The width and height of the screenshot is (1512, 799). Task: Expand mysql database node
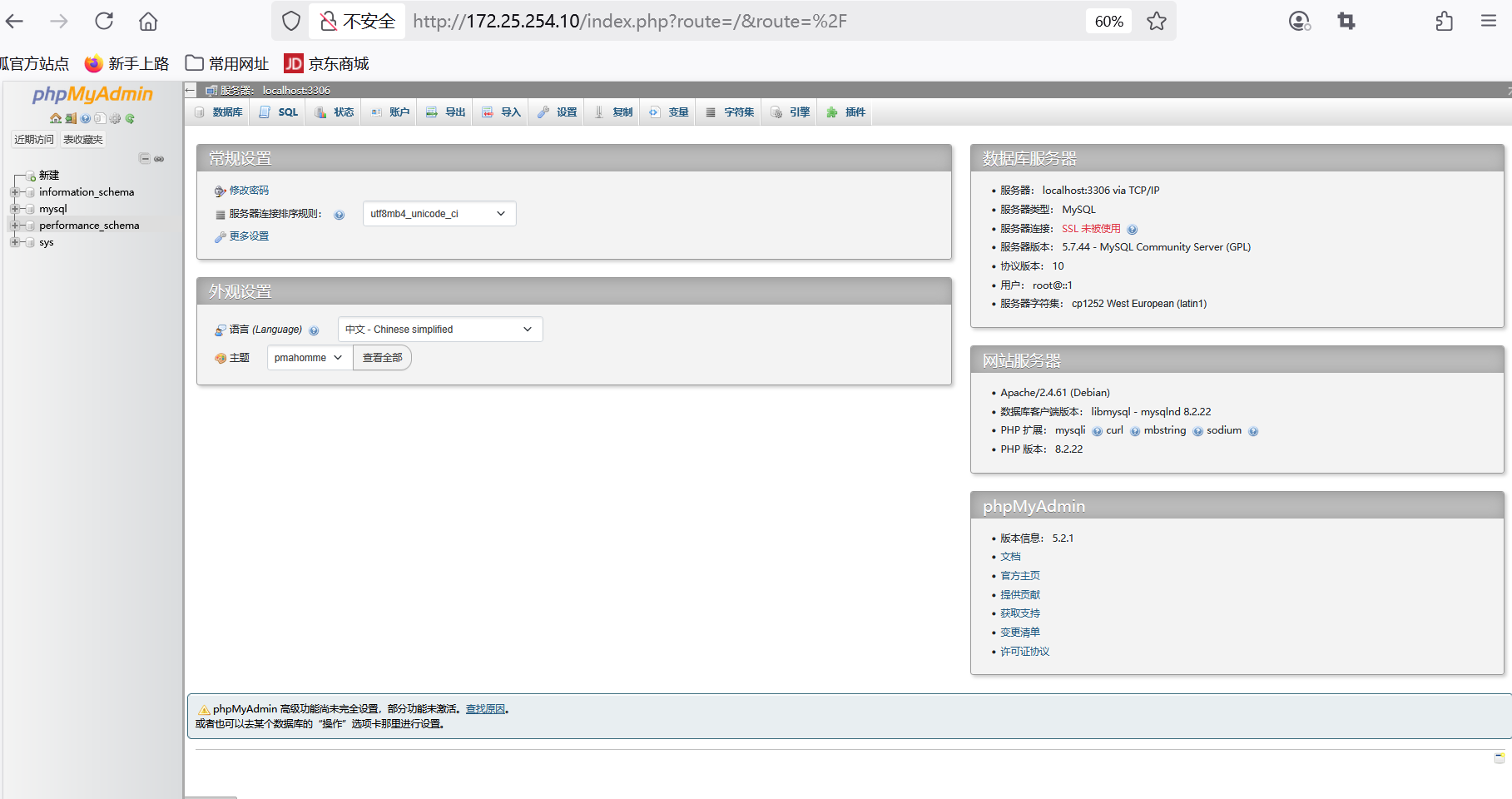(x=14, y=209)
